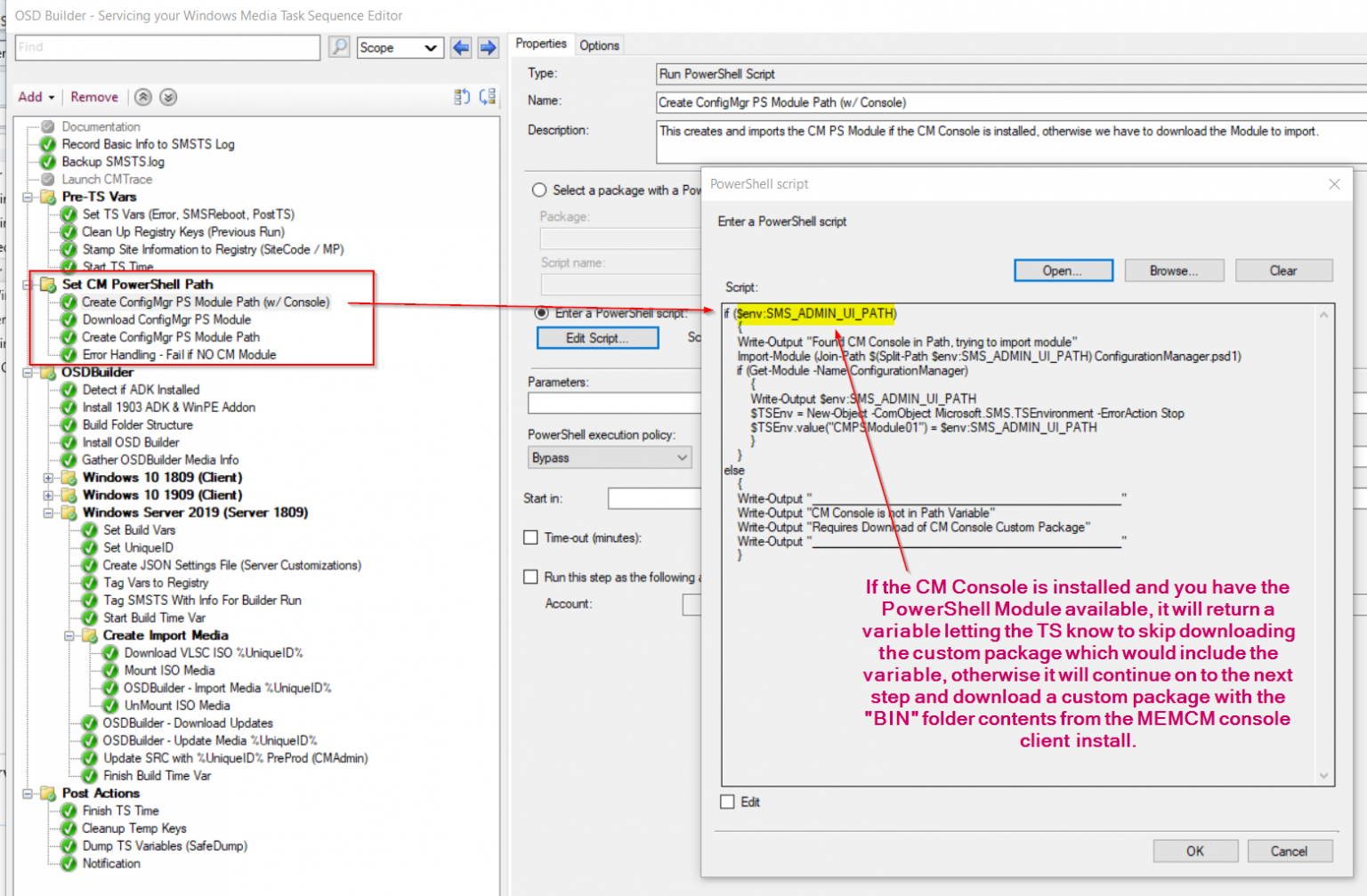1367x896 pixels.
Task: Open the PowerShell execution policy dropdown
Action: [610, 457]
